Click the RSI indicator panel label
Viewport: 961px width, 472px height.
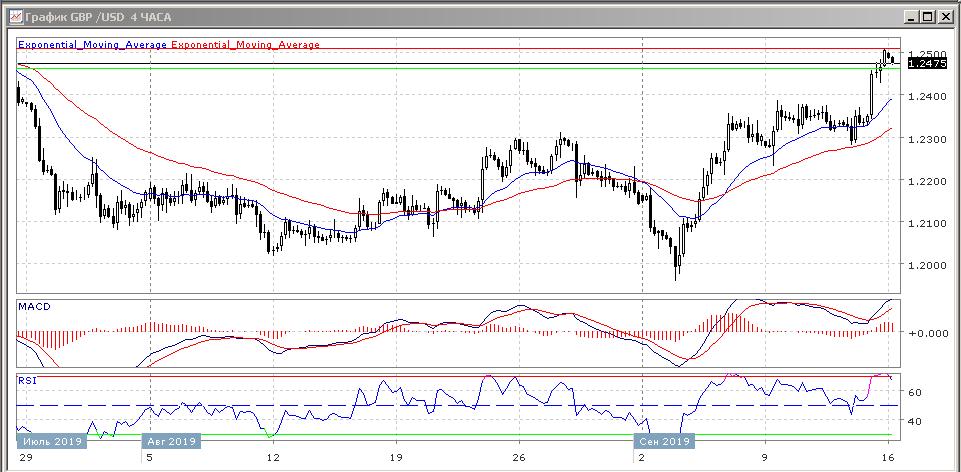click(28, 381)
